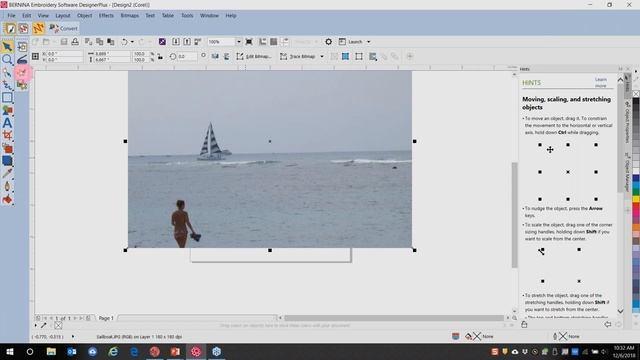640x360 pixels.
Task: Click the Mirror Horizontally icon
Action: point(215,56)
